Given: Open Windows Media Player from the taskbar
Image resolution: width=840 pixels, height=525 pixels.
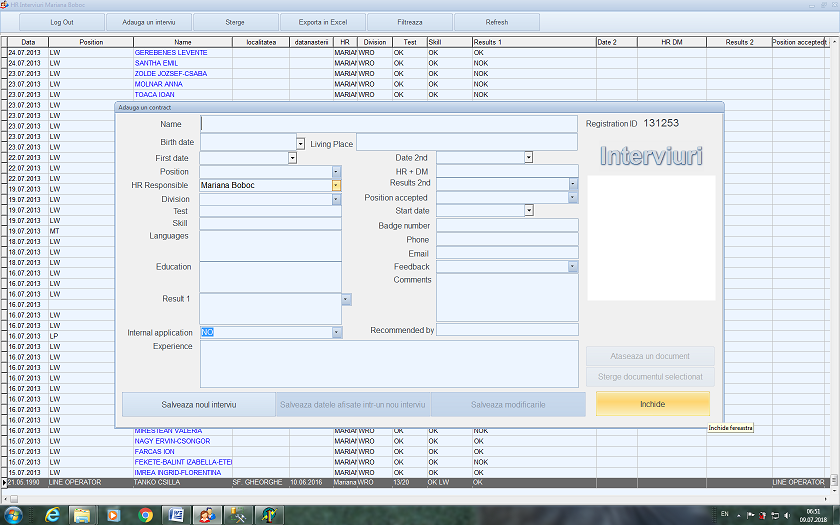Looking at the screenshot, I should click(113, 514).
